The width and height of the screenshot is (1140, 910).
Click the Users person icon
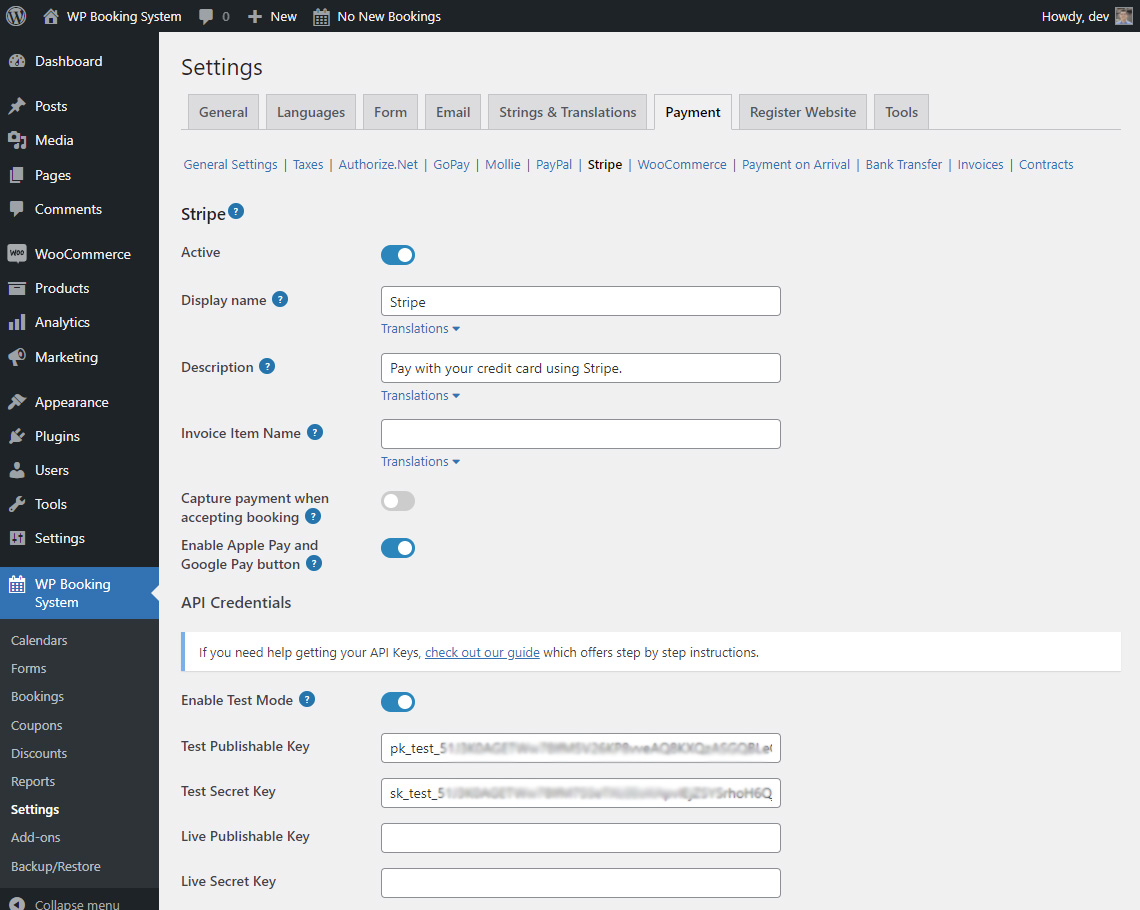click(x=17, y=470)
